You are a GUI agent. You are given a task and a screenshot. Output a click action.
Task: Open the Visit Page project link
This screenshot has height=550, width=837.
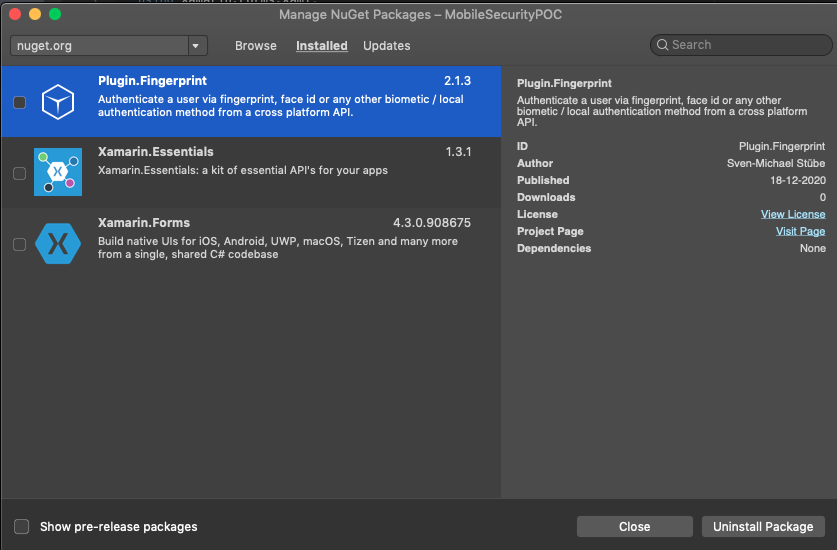tap(800, 231)
